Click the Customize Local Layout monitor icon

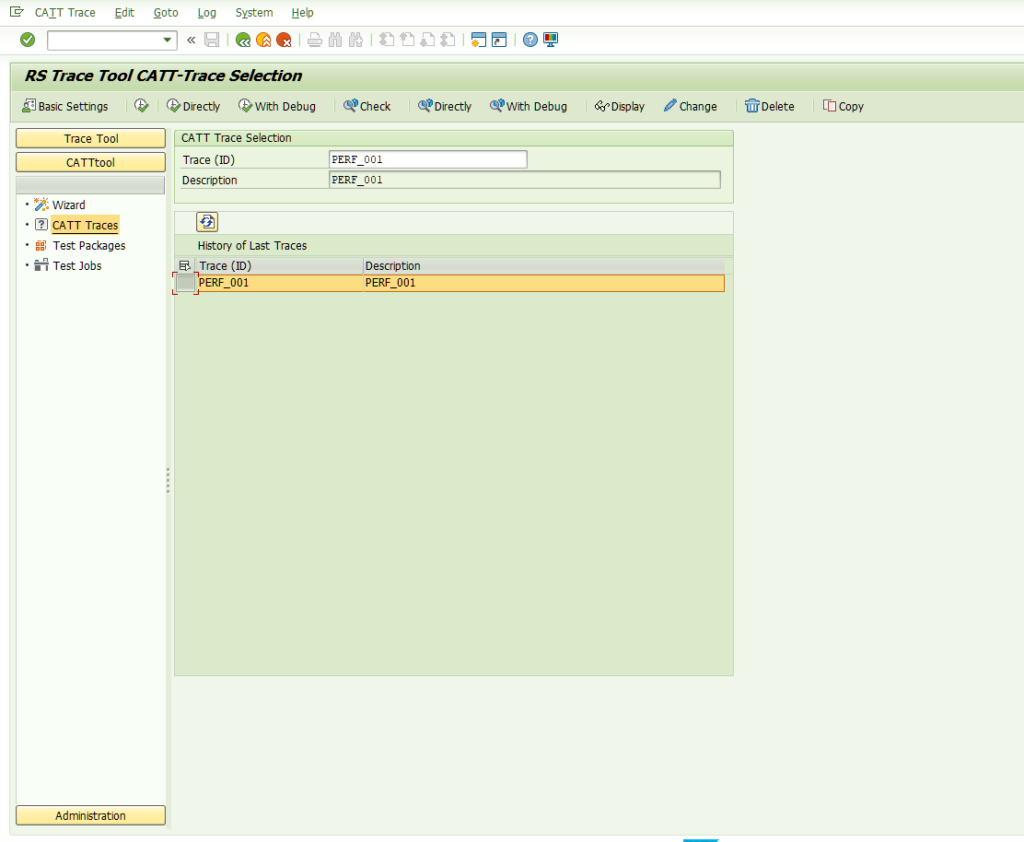[x=551, y=40]
